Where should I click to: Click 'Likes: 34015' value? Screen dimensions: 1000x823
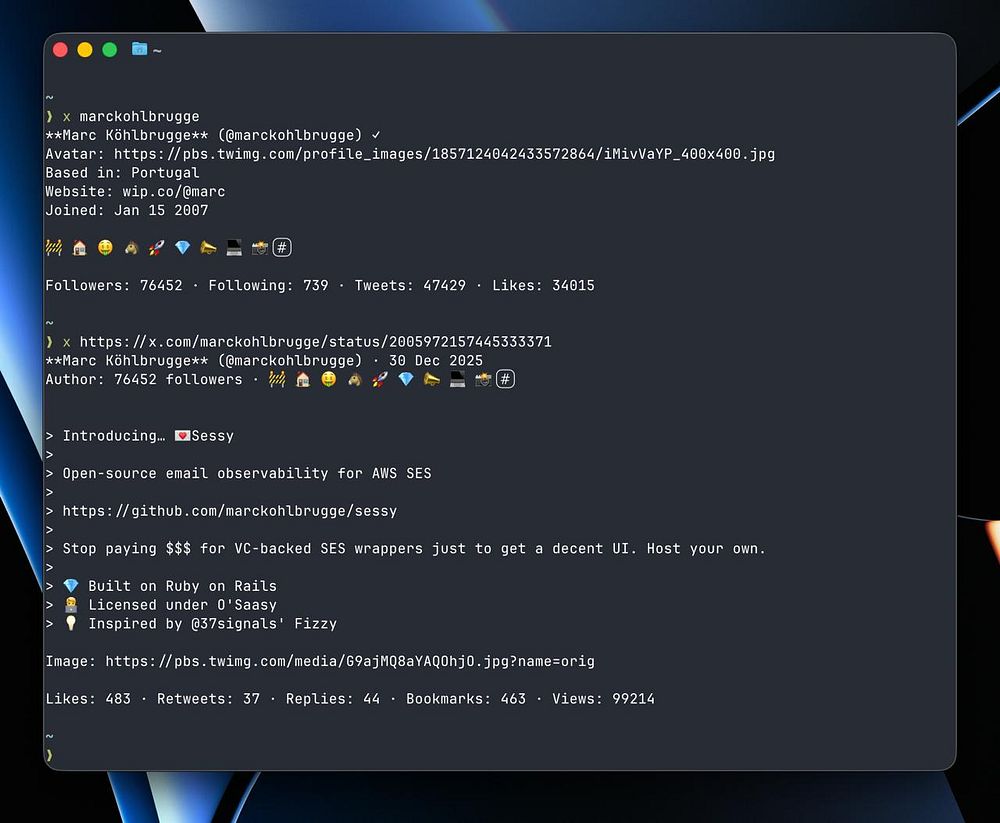tap(543, 285)
